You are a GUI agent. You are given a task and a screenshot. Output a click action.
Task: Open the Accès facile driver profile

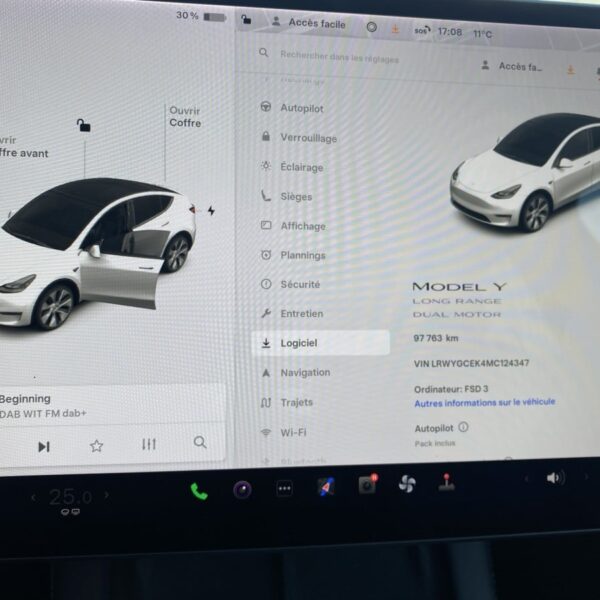click(308, 23)
